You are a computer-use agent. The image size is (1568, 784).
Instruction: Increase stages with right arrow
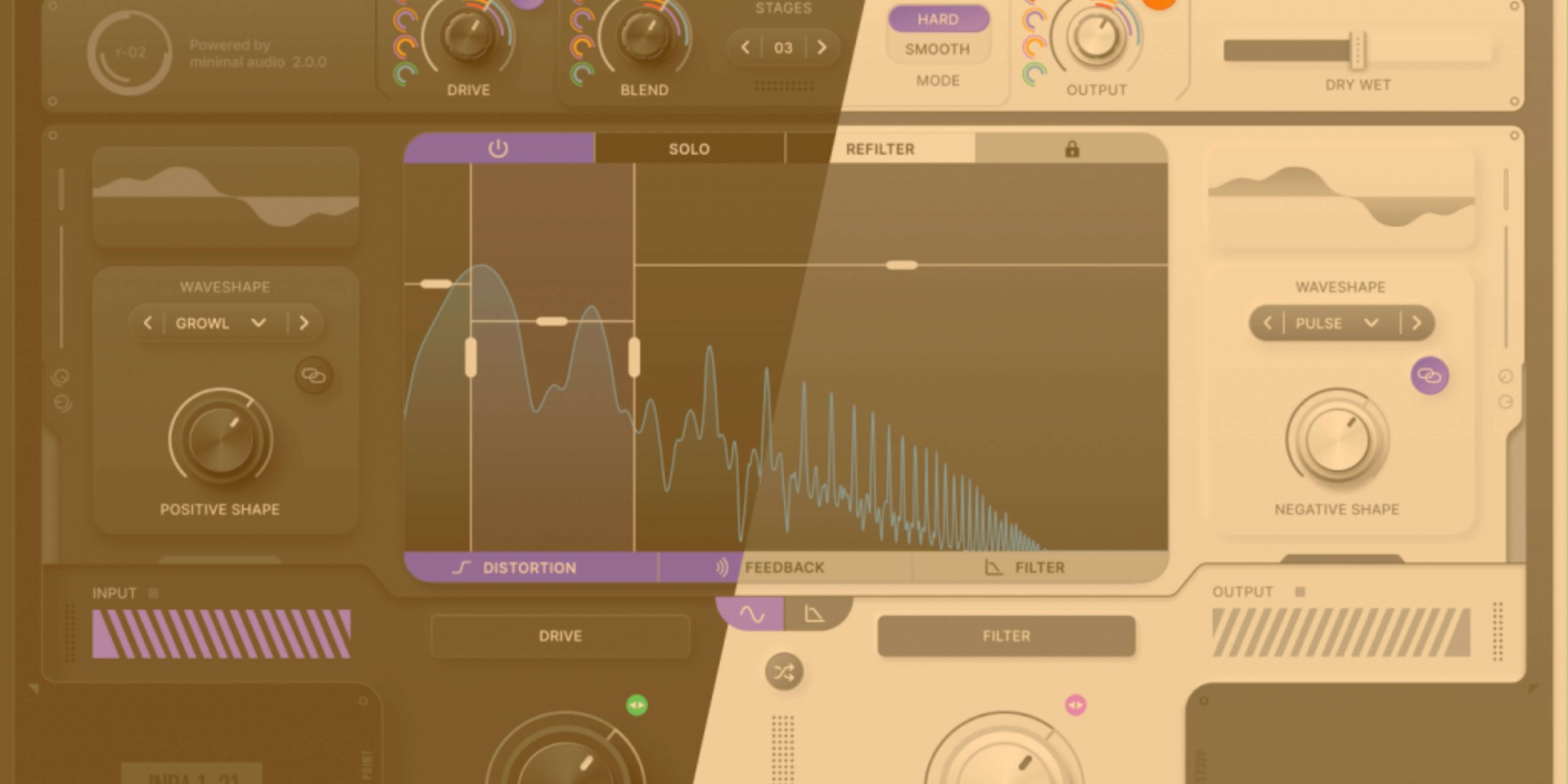point(822,47)
